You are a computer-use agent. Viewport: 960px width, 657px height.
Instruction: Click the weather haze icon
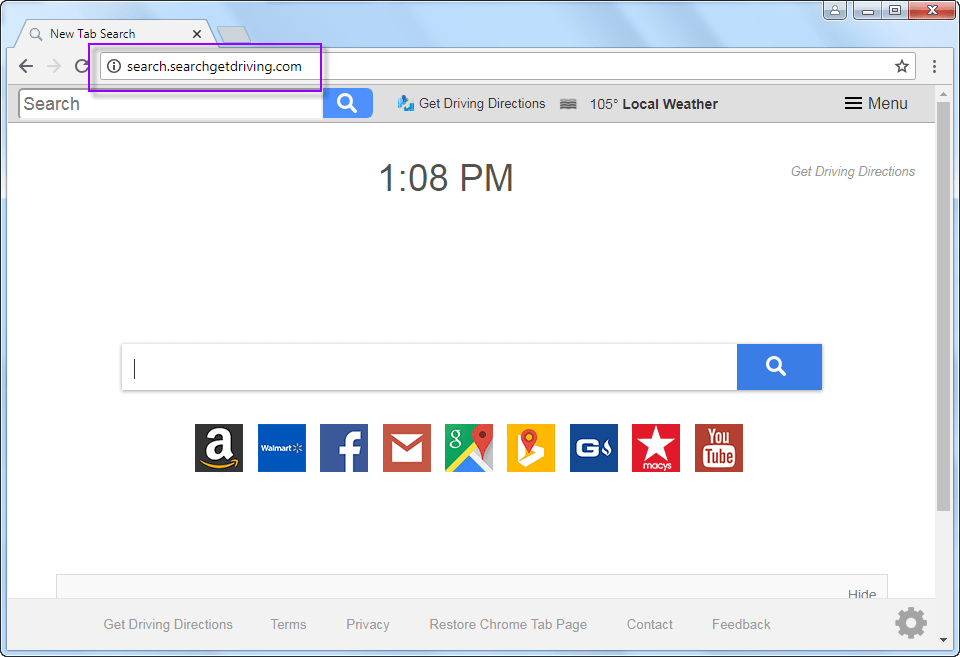pyautogui.click(x=568, y=104)
